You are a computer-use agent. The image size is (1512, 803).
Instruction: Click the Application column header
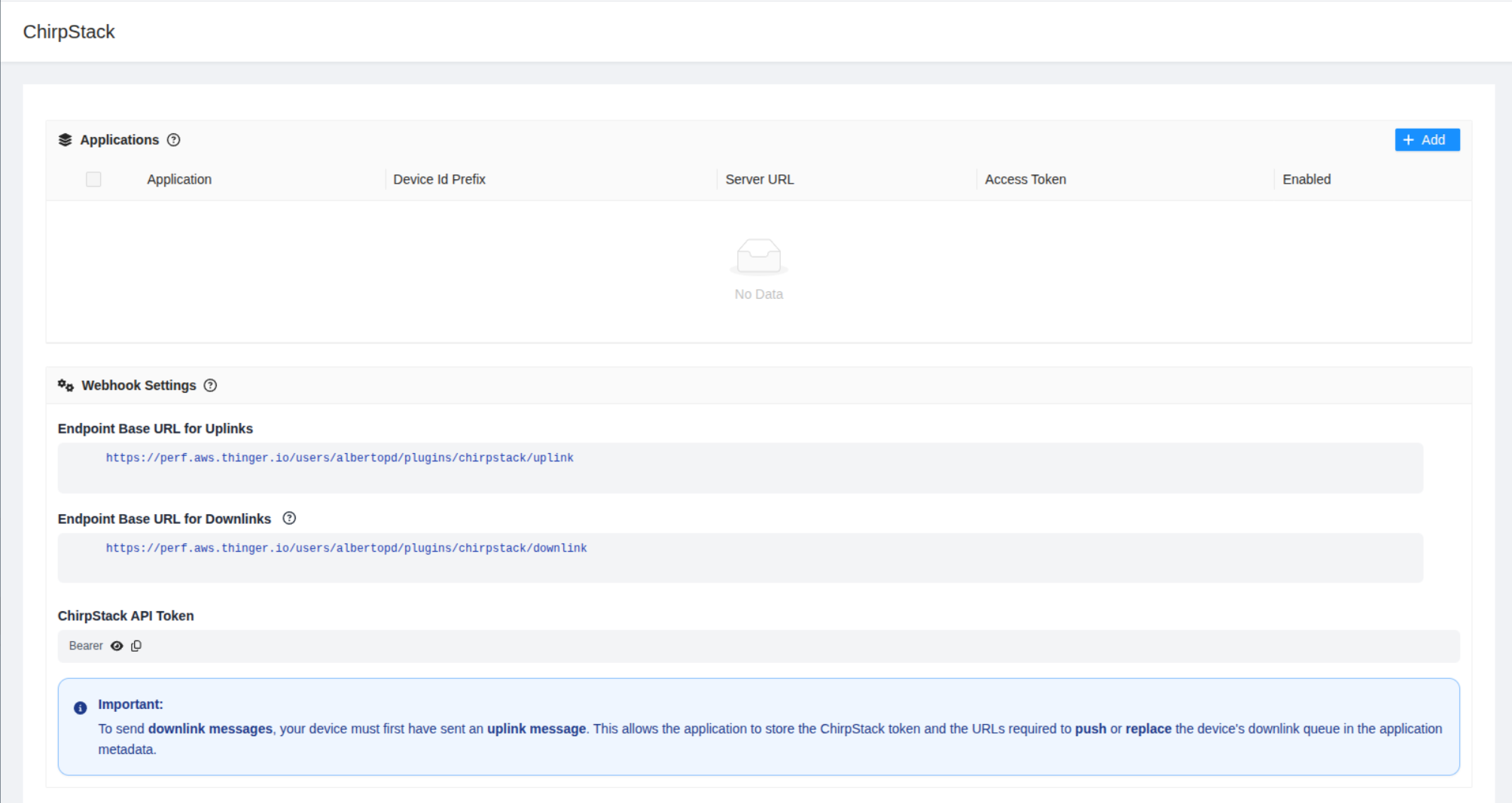click(x=179, y=179)
